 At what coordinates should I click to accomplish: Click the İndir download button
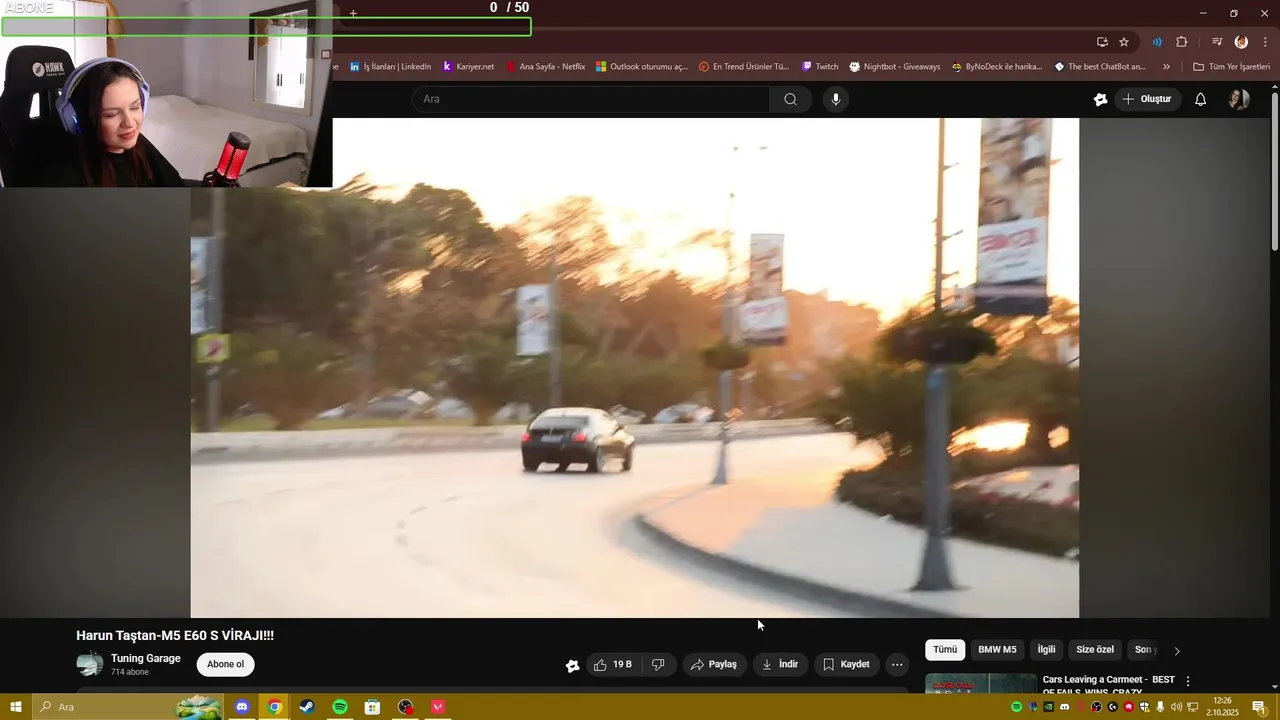(780, 665)
